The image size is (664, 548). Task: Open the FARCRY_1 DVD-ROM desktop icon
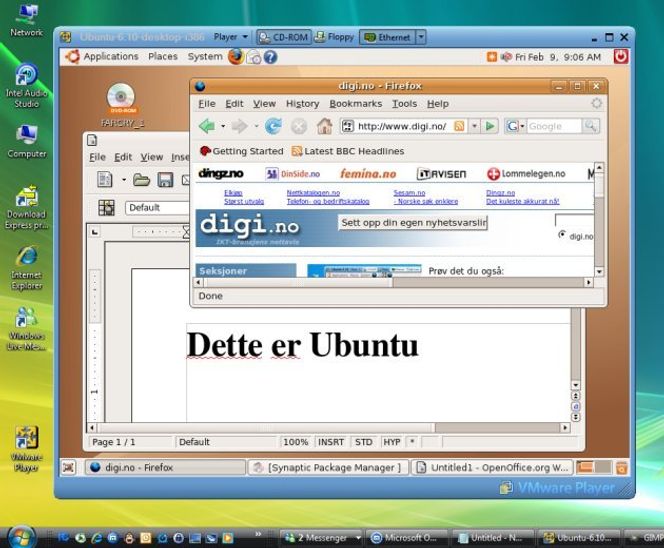122,105
